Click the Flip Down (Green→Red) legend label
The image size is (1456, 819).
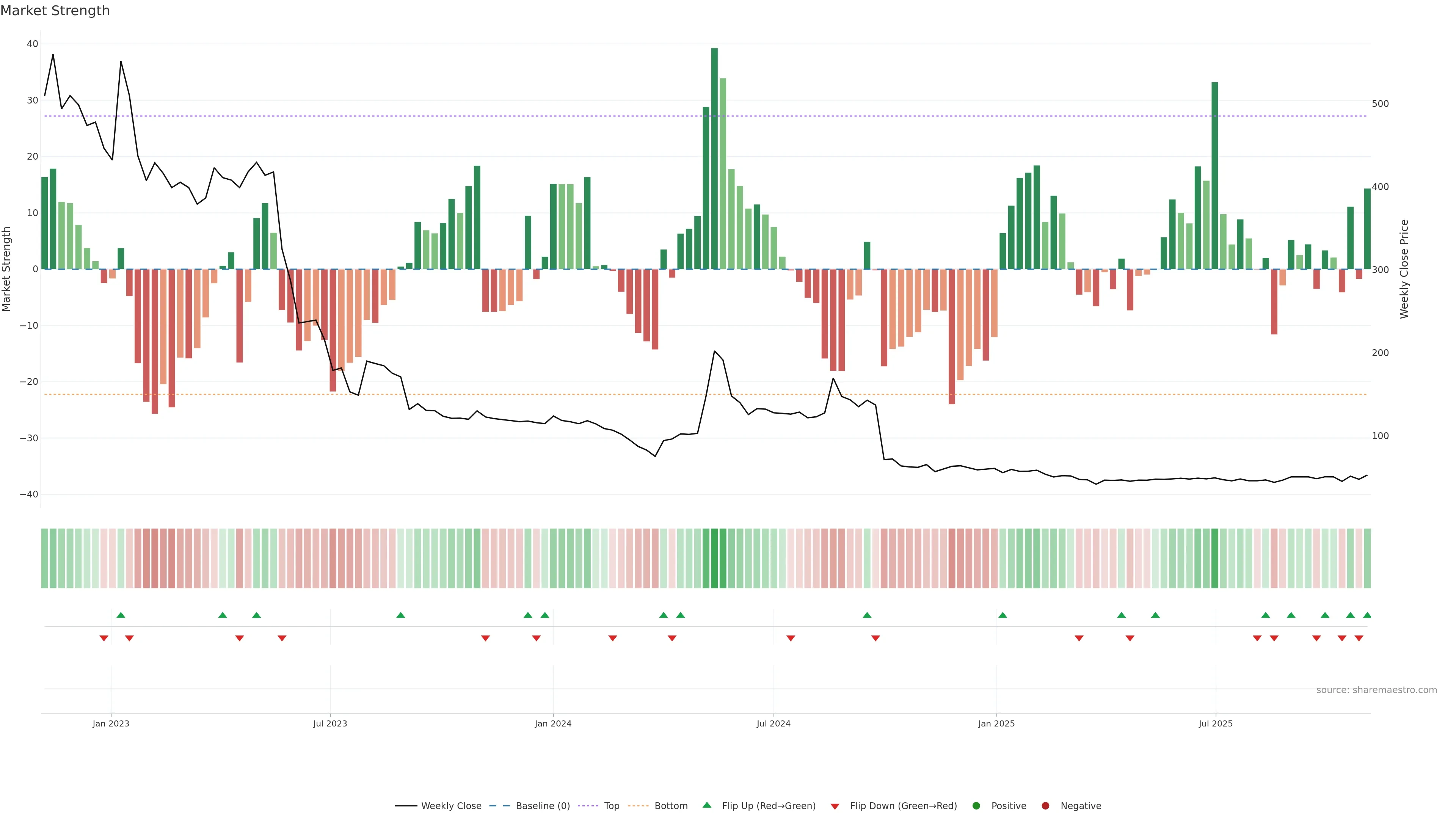903,806
